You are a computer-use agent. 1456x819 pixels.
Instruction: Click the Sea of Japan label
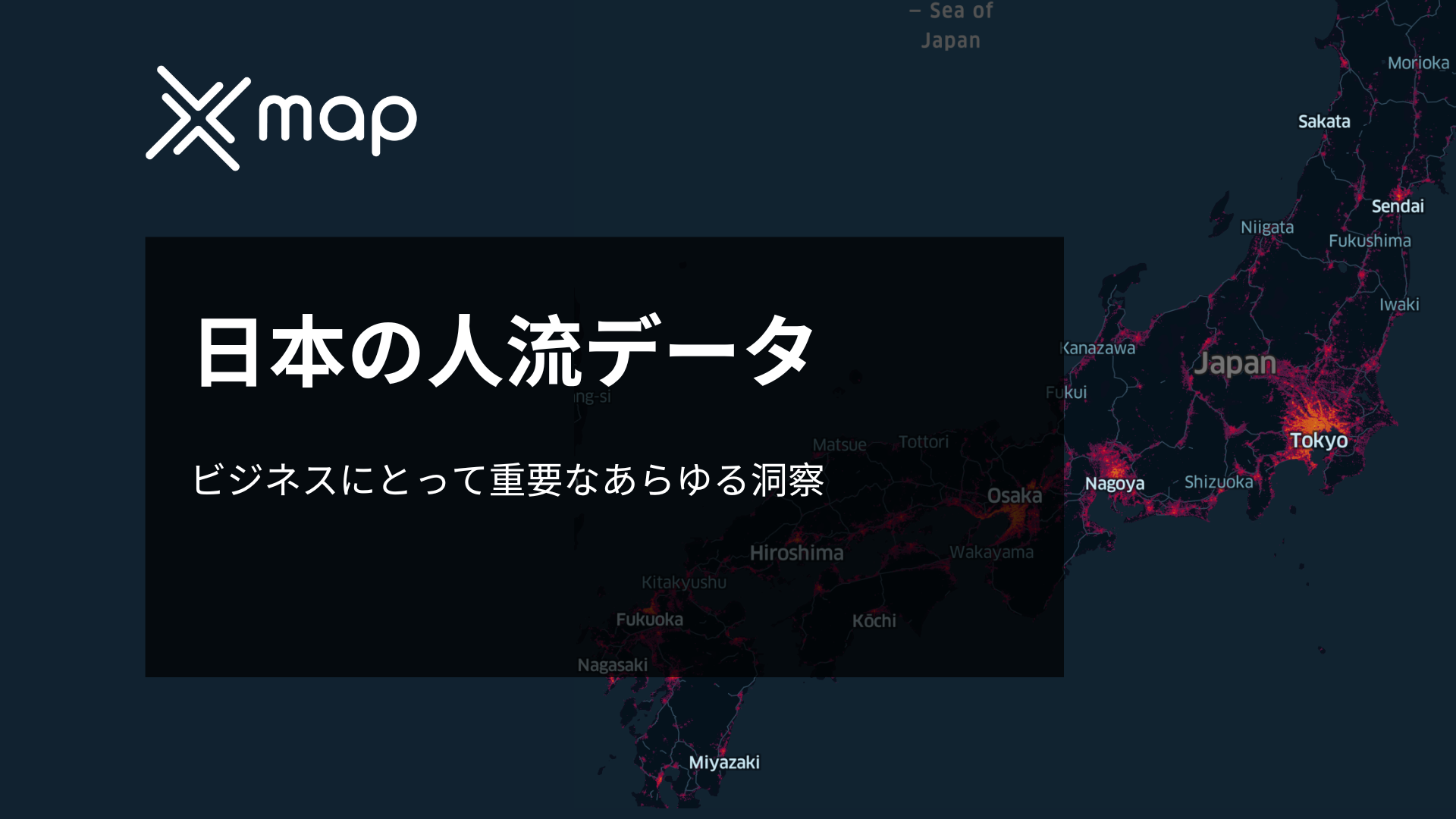952,26
